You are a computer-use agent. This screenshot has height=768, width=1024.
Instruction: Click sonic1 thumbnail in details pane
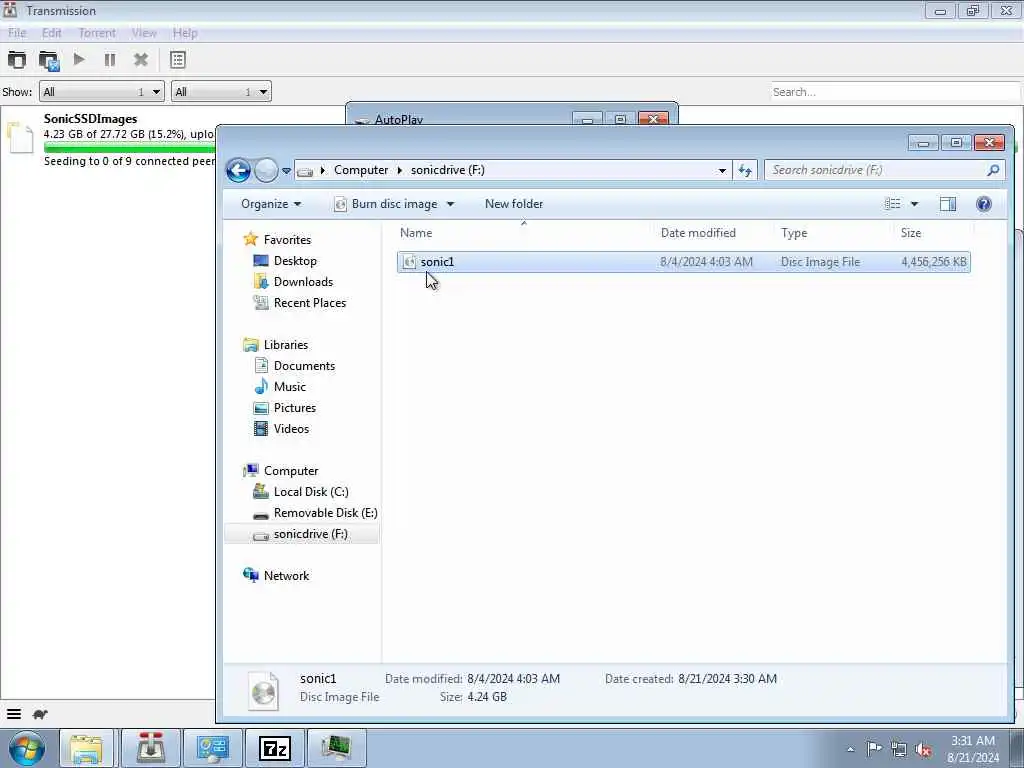click(x=264, y=691)
